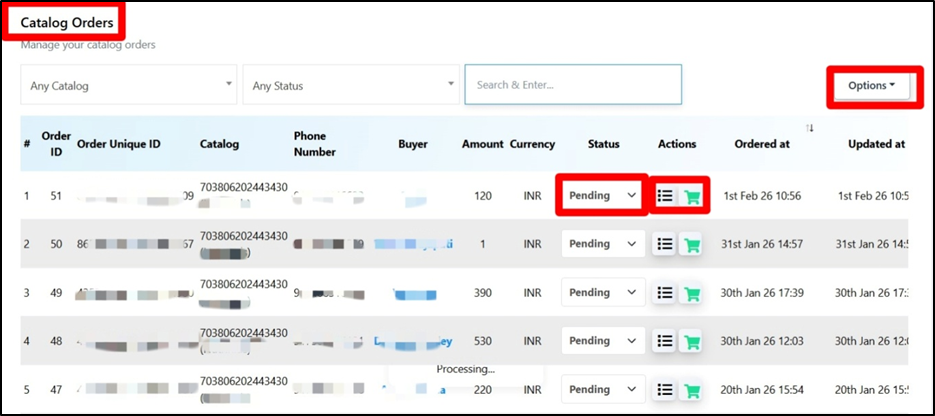The height and width of the screenshot is (416, 935).
Task: Change Pending status for order 50
Action: [602, 244]
